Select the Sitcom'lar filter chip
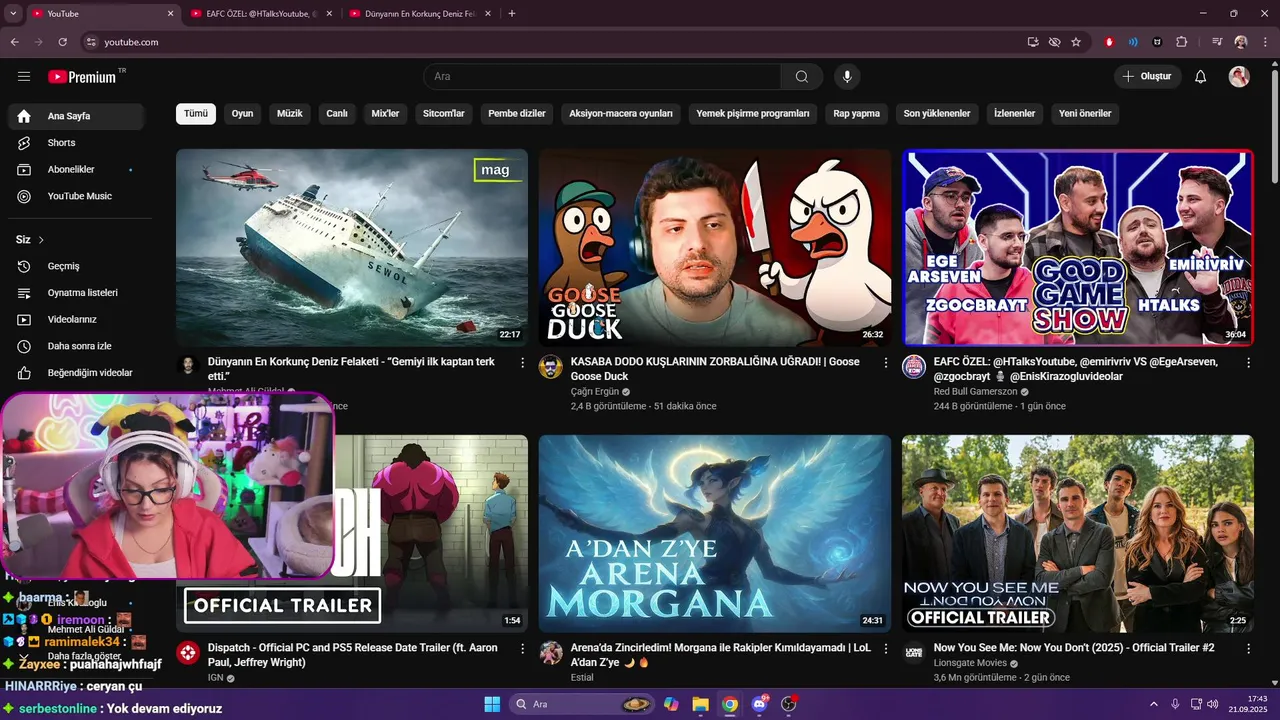Viewport: 1280px width, 720px height. click(444, 113)
